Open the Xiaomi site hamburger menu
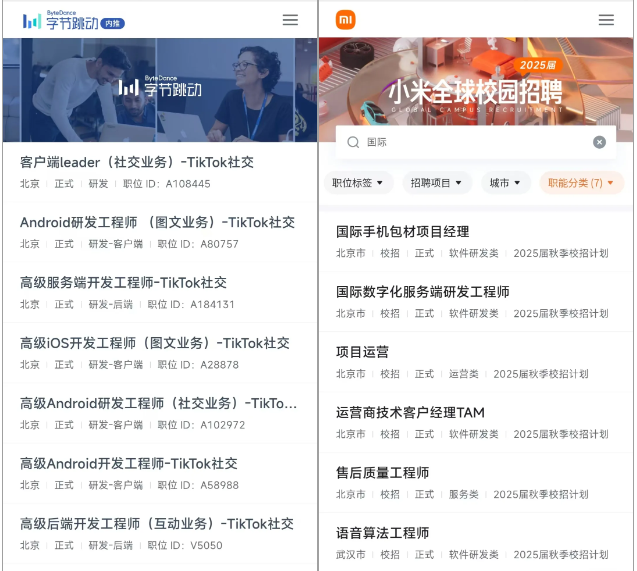The width and height of the screenshot is (637, 571). click(606, 20)
